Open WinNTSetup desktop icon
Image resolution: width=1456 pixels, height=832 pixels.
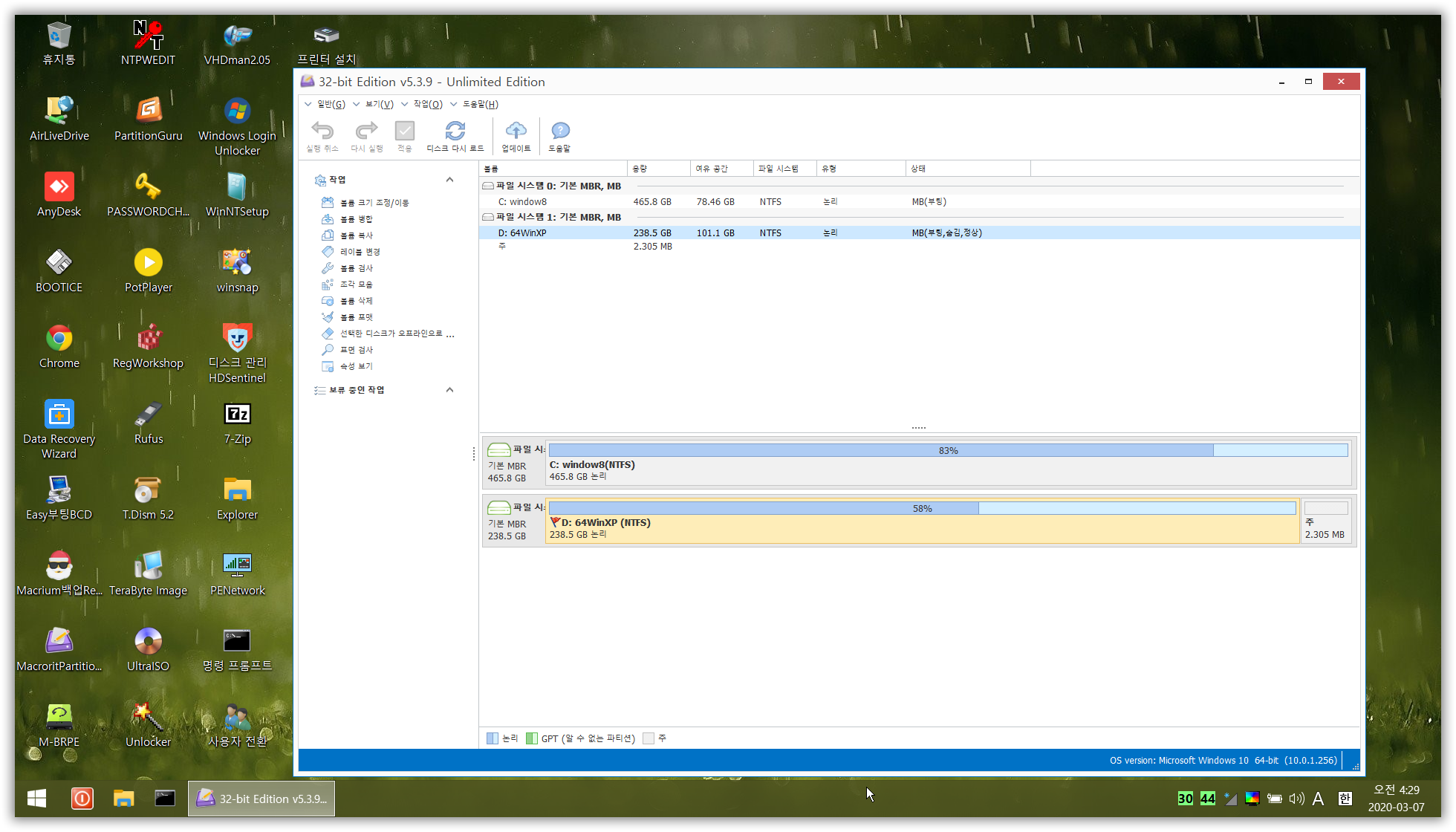[238, 195]
